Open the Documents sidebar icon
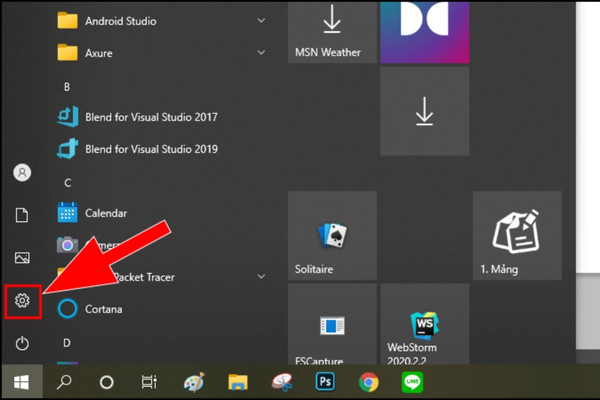Image resolution: width=600 pixels, height=400 pixels. coord(22,215)
